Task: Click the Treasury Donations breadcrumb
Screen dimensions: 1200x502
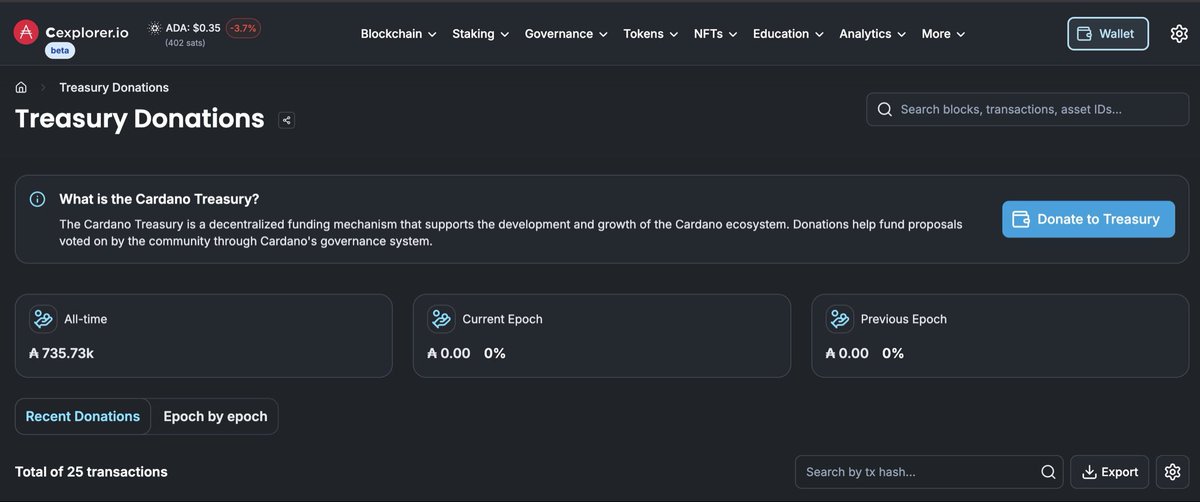Action: (x=114, y=88)
